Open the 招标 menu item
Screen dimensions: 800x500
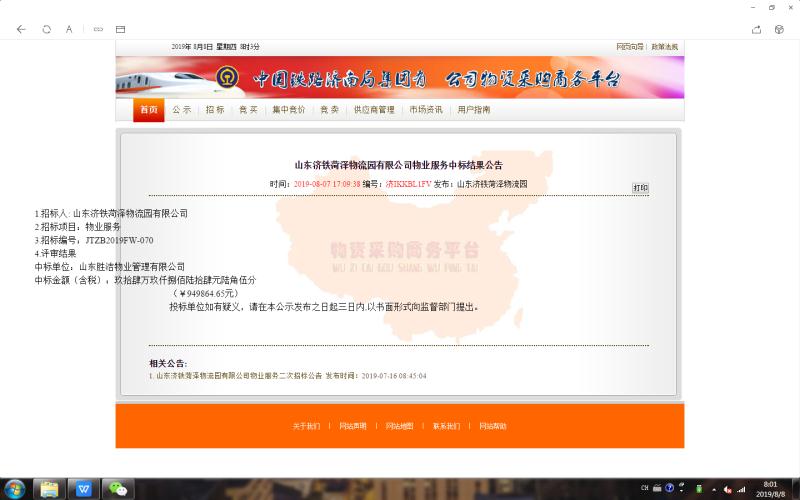click(215, 110)
